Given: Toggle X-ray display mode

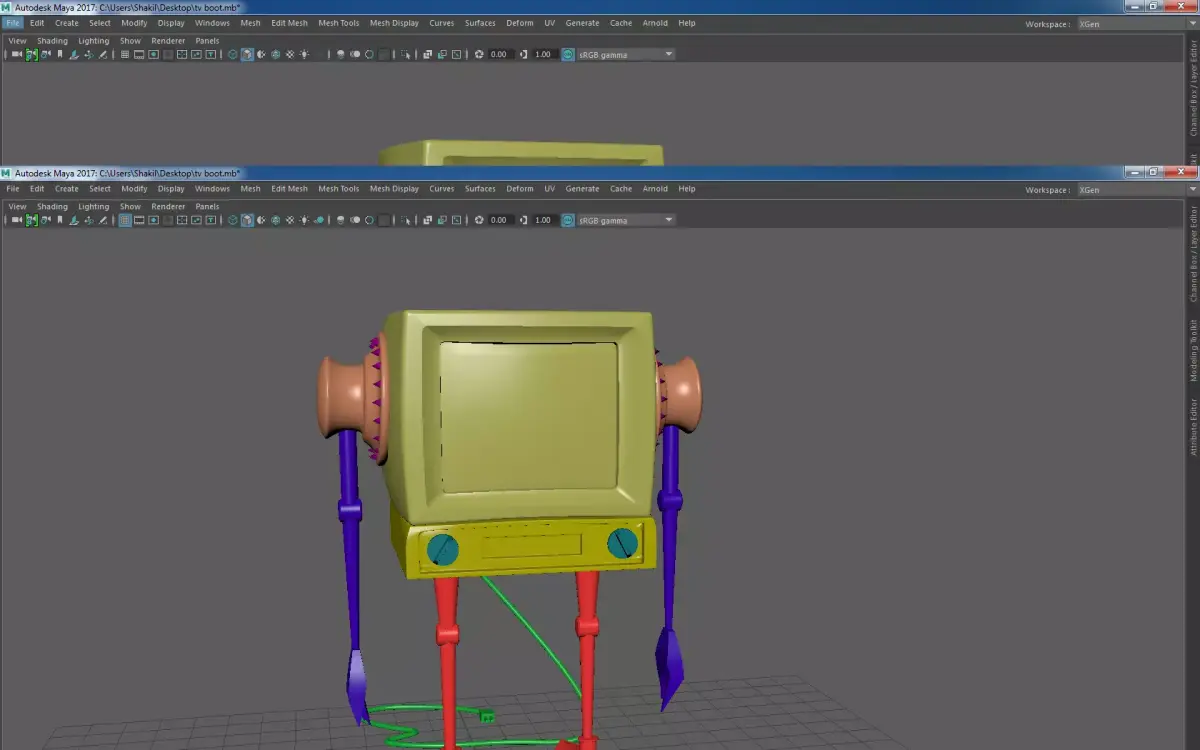Looking at the screenshot, I should coord(340,220).
